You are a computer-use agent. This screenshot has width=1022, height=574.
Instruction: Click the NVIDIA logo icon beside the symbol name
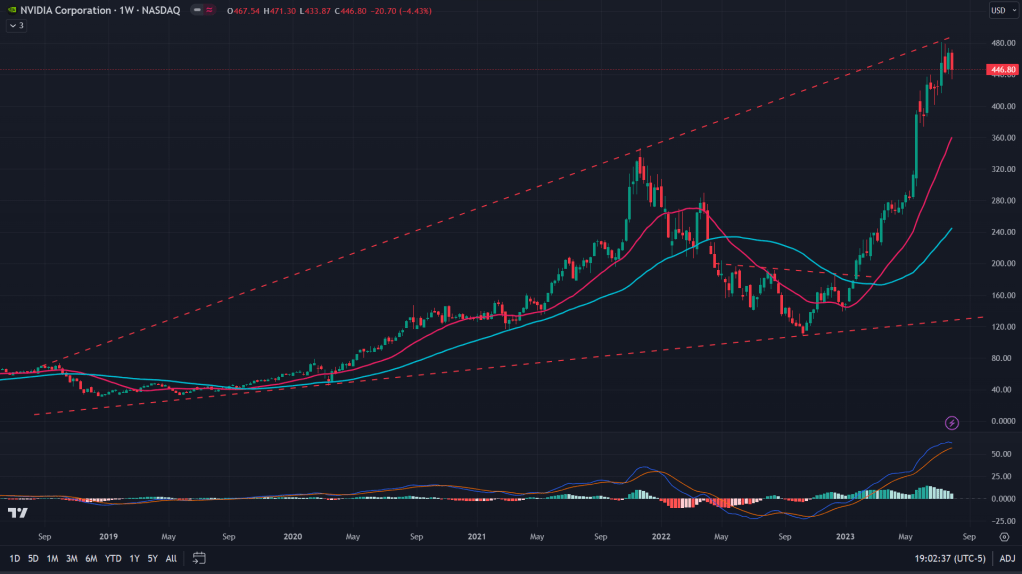[x=10, y=11]
